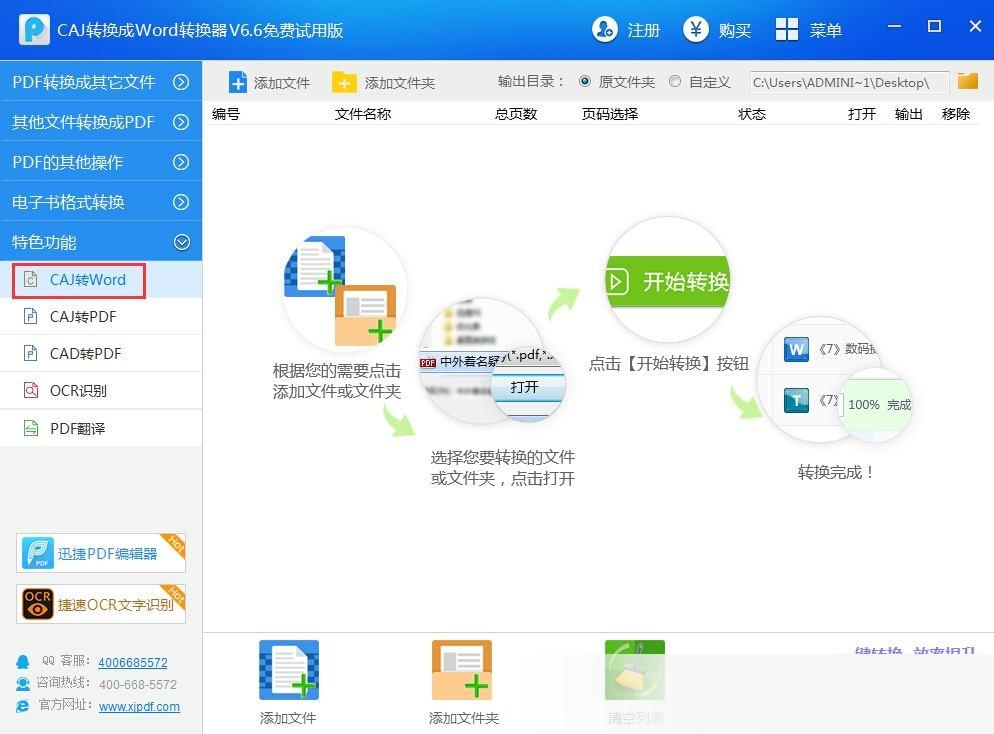Select OCR识别 in sidebar
This screenshot has height=734, width=994.
(x=101, y=390)
